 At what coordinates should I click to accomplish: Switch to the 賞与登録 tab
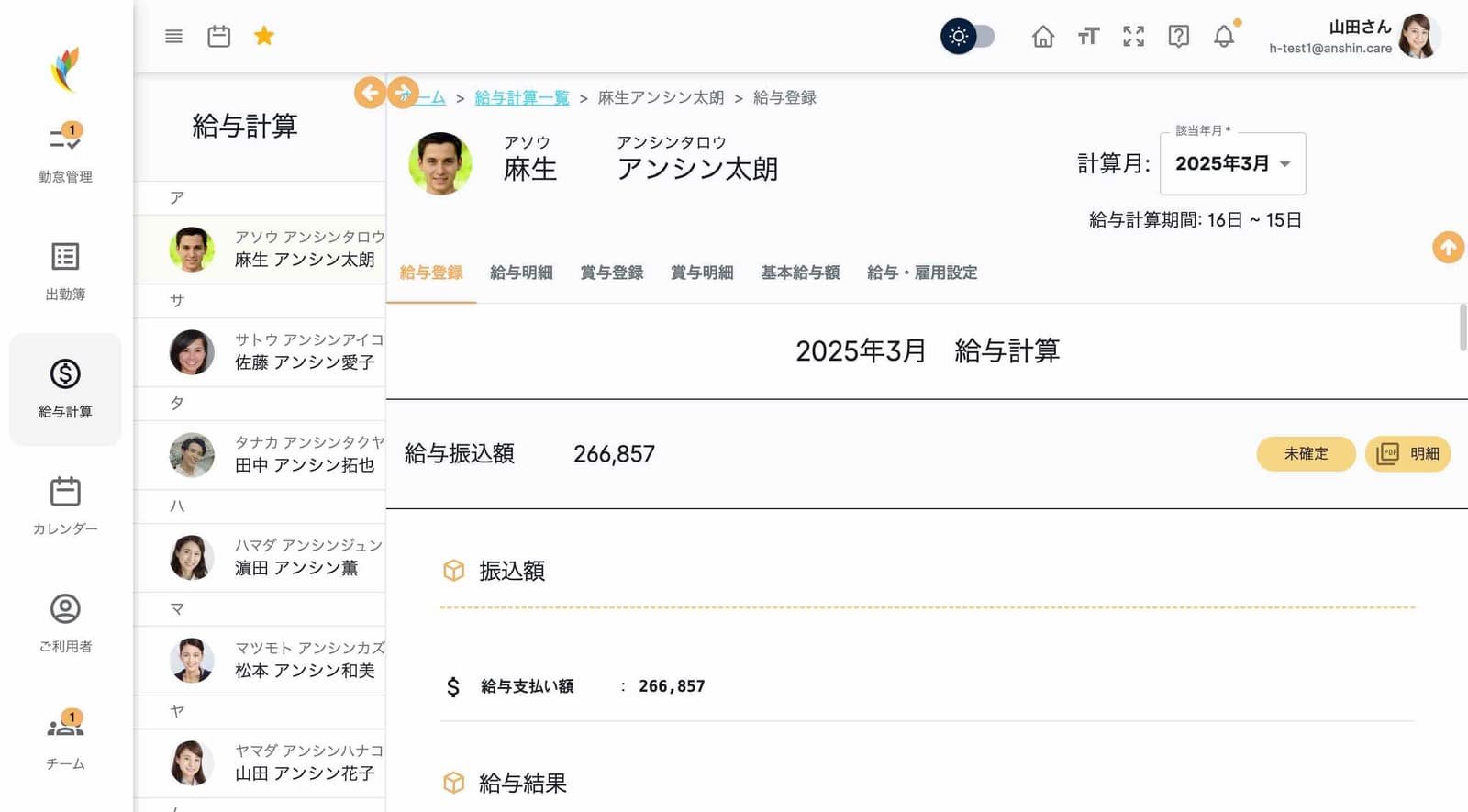coord(612,273)
